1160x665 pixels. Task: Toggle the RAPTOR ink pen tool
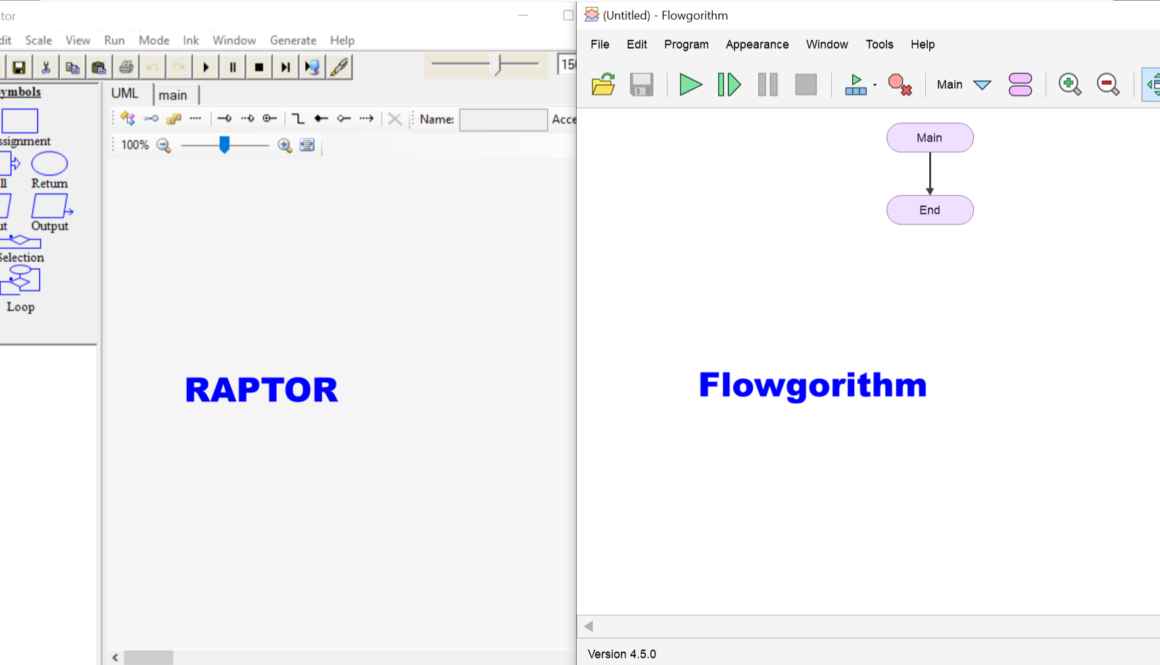(x=339, y=67)
